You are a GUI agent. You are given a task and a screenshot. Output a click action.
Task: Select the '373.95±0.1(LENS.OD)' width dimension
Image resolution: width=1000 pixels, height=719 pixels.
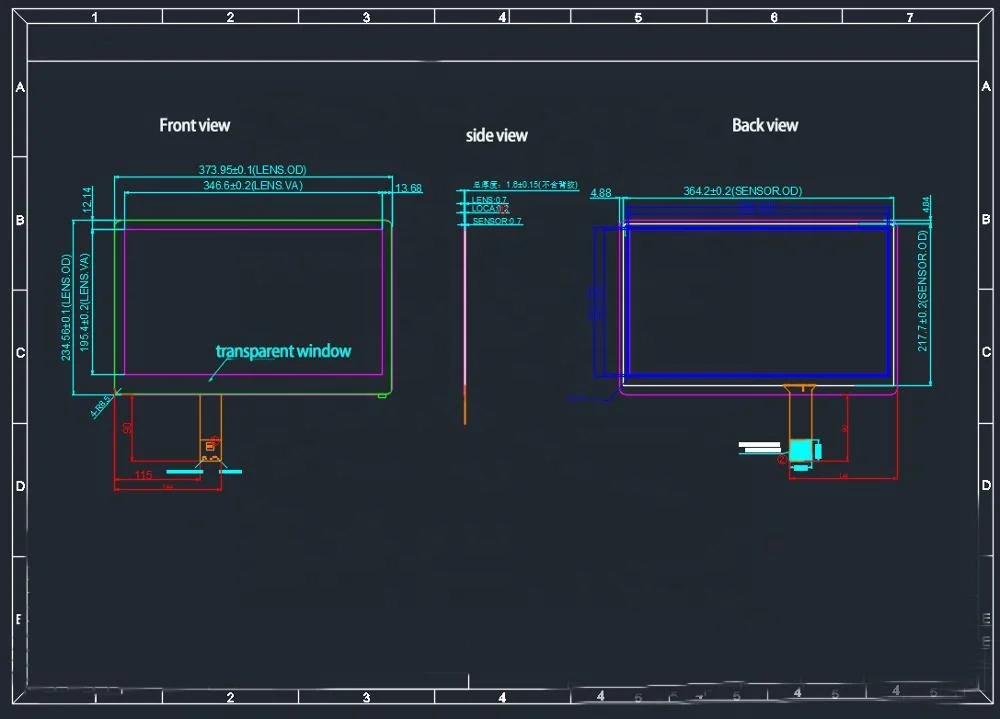(253, 170)
